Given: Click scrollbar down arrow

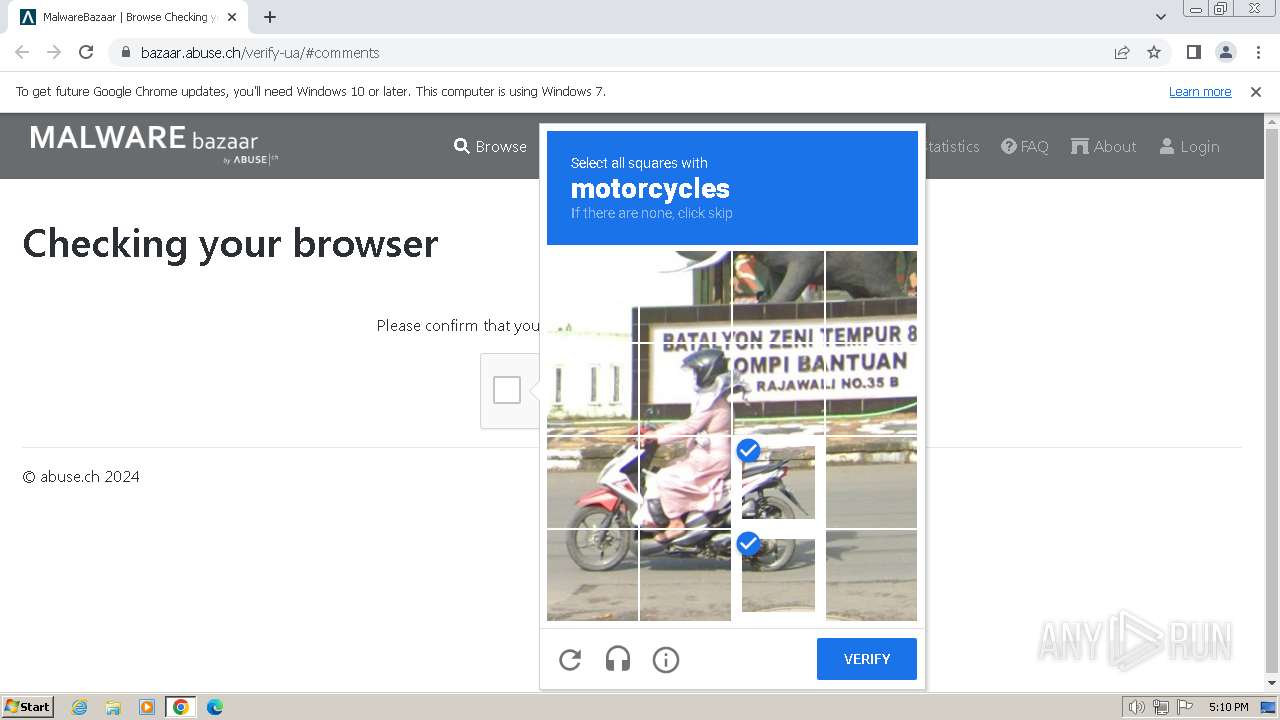Looking at the screenshot, I should pyautogui.click(x=1272, y=683).
